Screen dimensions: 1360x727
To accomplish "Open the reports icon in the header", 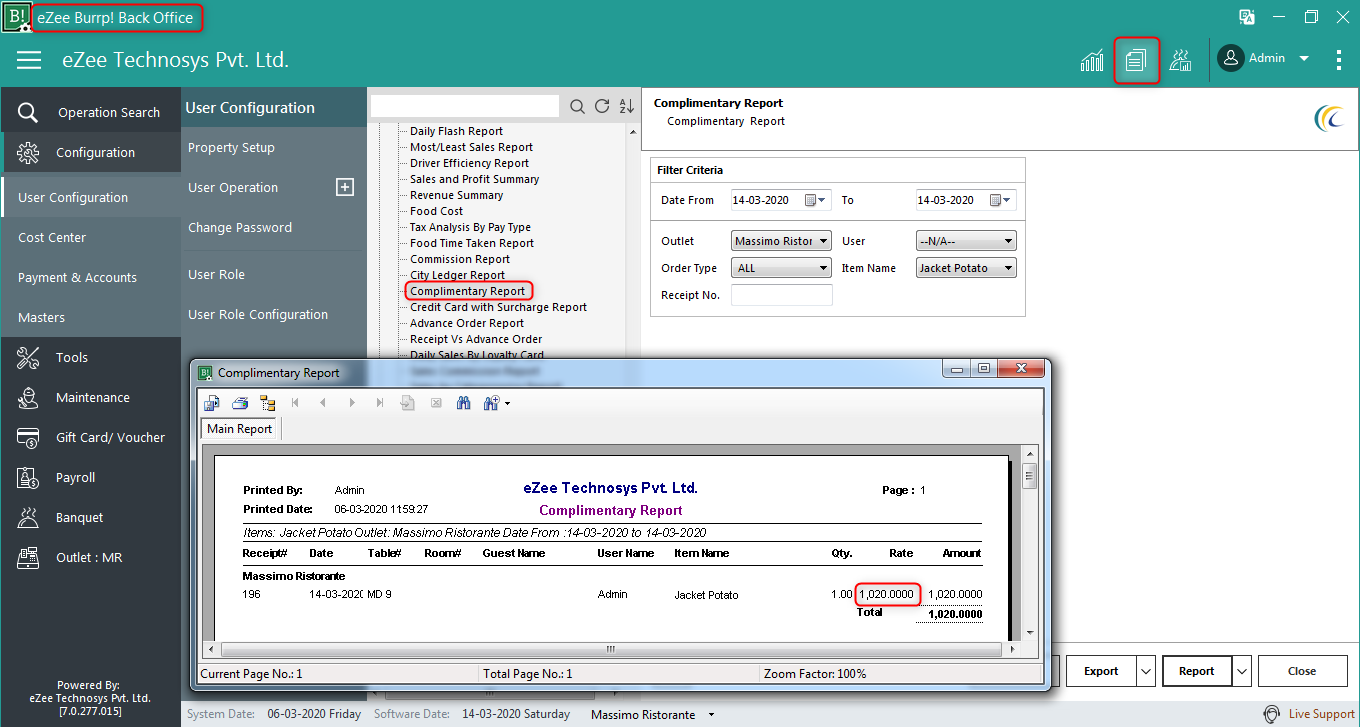I will click(1136, 60).
